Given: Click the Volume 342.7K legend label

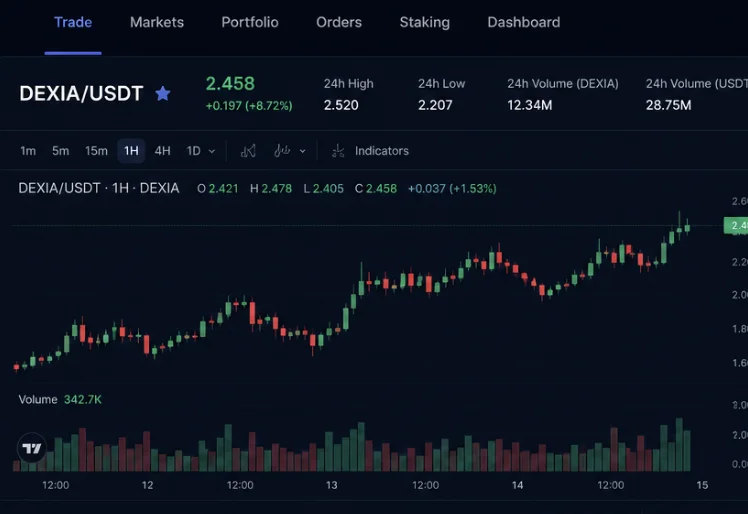Looking at the screenshot, I should coord(60,399).
